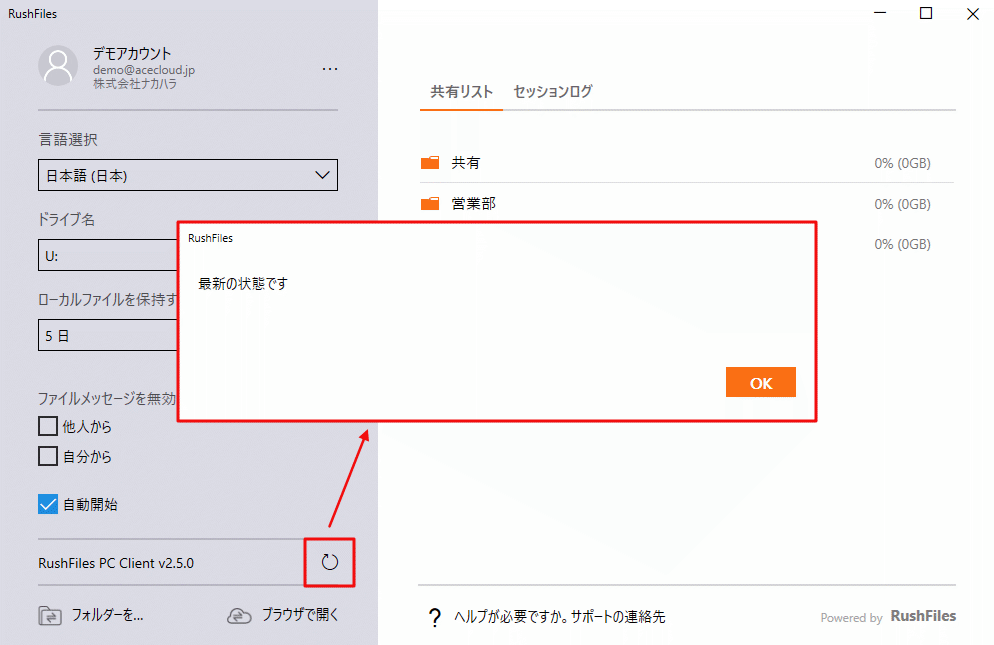994x645 pixels.
Task: Click the refresh update check icon
Action: coord(330,562)
